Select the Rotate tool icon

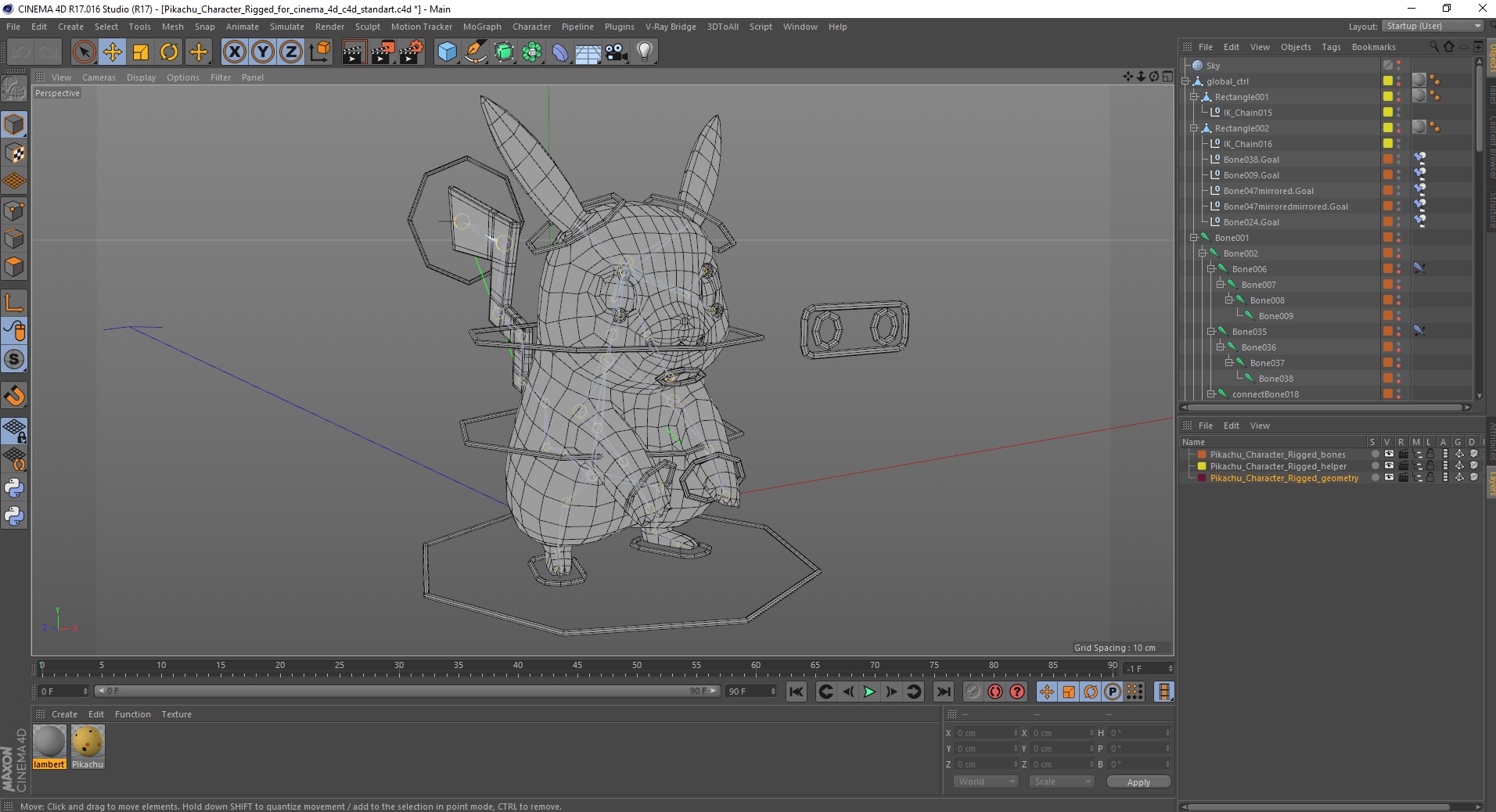(x=169, y=52)
